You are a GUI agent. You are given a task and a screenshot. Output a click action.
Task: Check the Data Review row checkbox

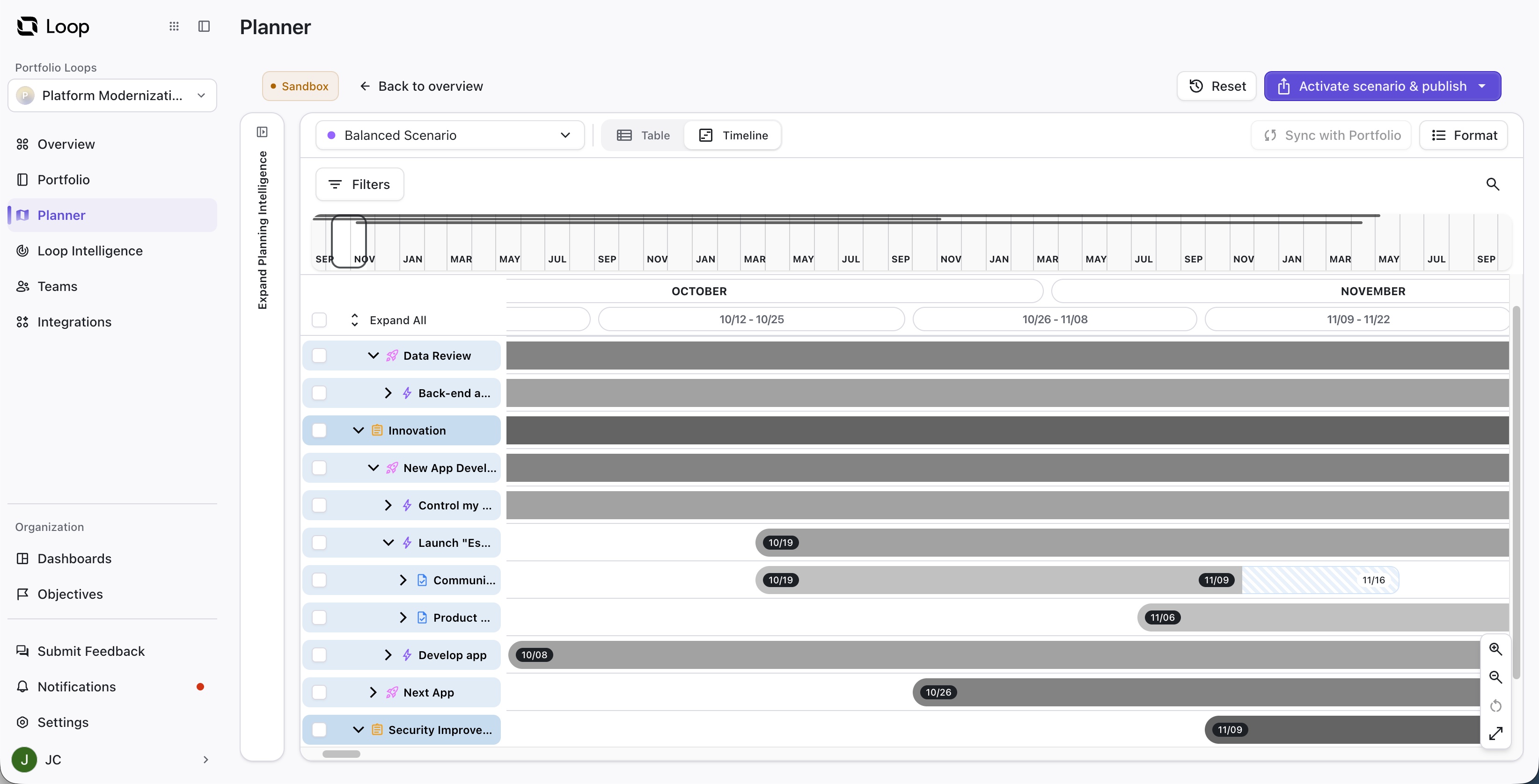(x=319, y=356)
